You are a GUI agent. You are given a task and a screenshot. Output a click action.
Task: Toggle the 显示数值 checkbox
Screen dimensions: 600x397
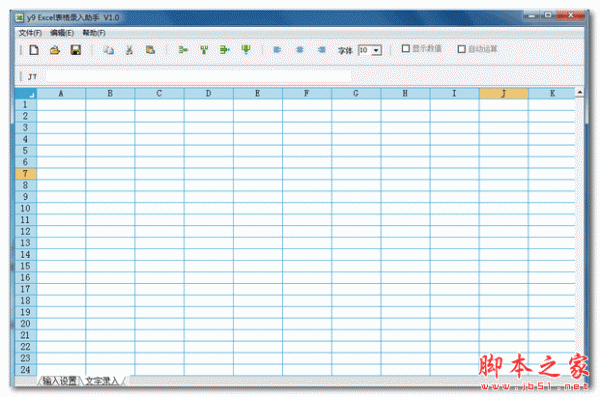(x=406, y=49)
